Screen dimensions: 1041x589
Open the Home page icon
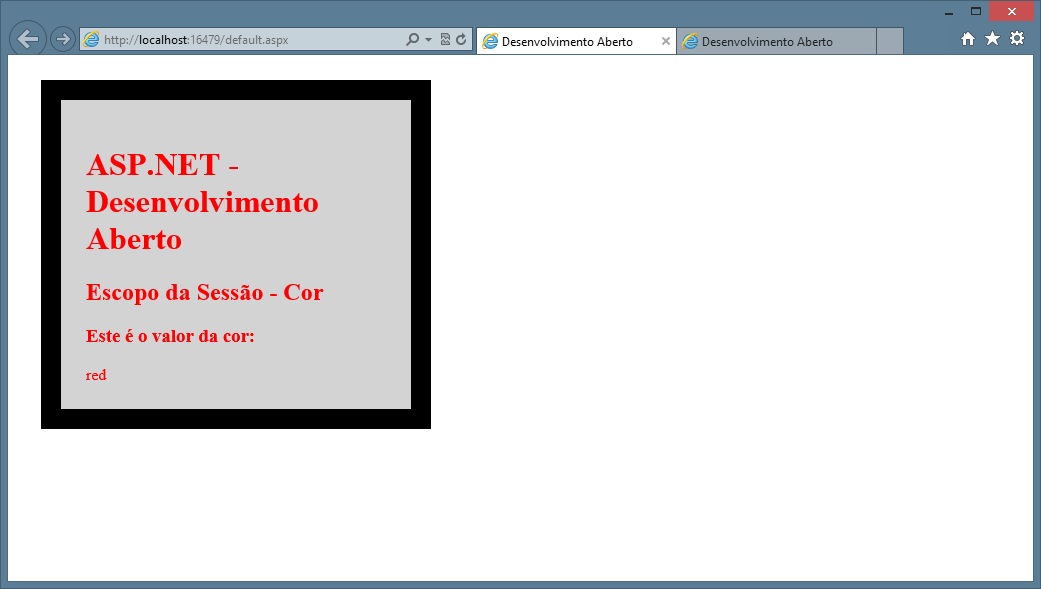(967, 39)
